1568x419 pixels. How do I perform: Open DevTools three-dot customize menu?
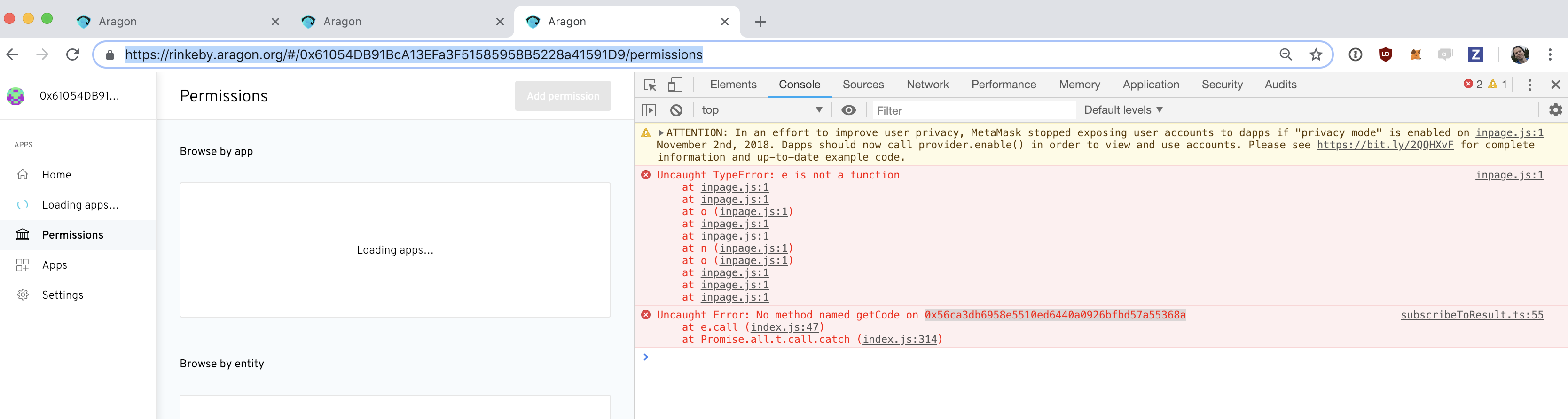[1529, 85]
